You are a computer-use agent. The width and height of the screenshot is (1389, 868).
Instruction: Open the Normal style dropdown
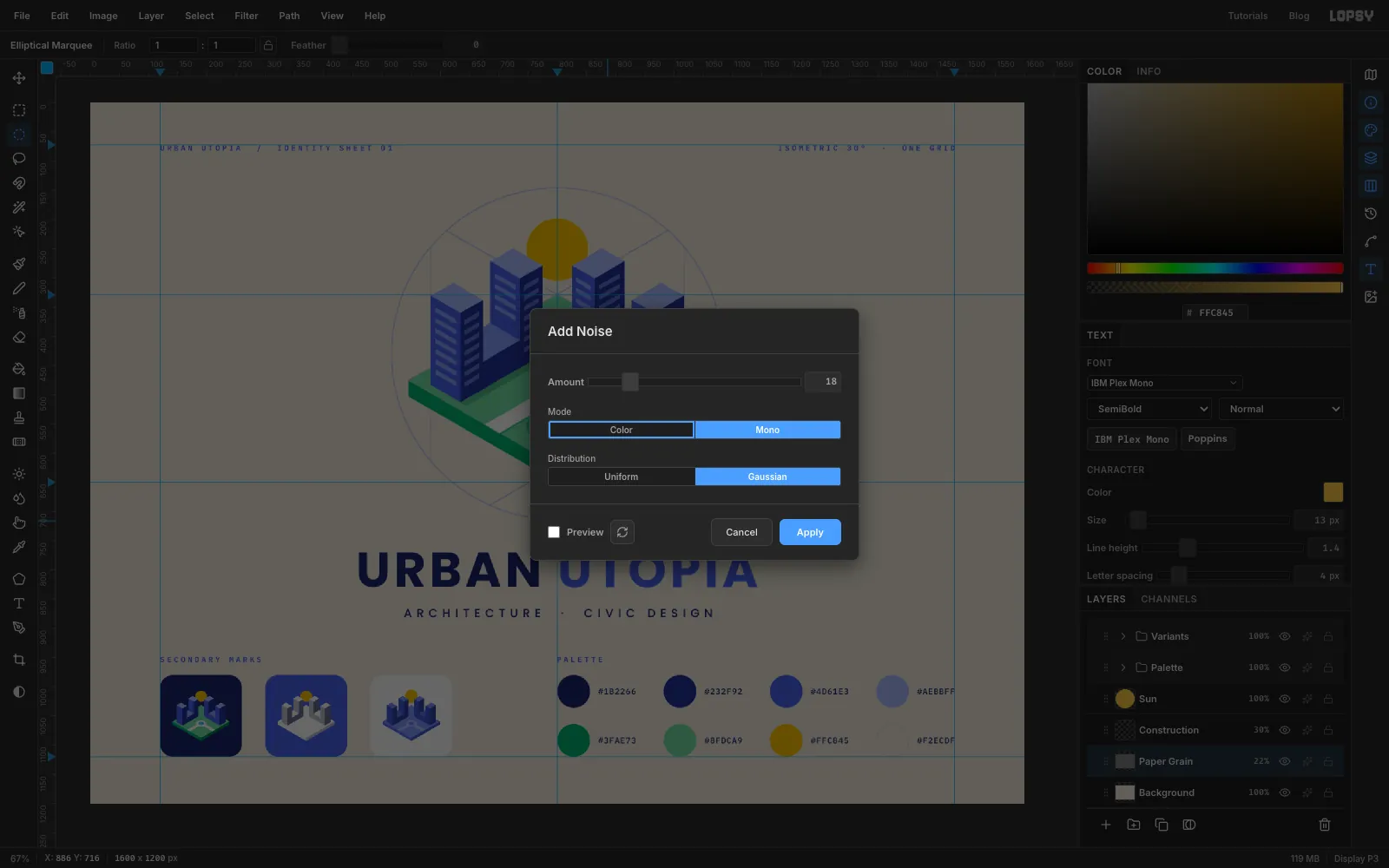[x=1281, y=409]
